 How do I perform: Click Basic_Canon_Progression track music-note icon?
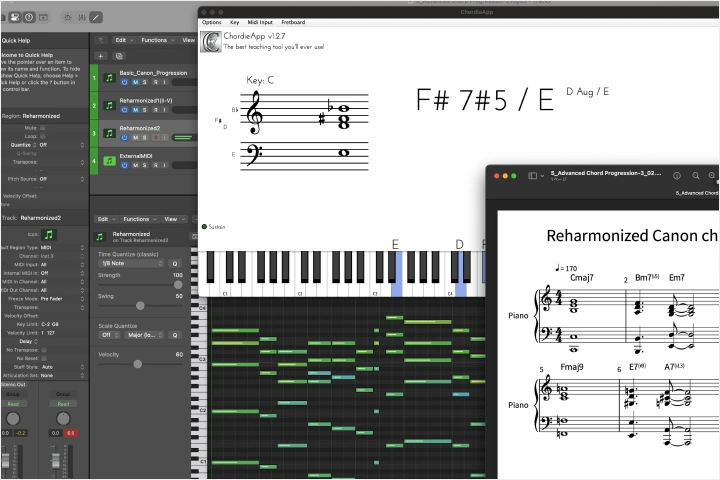point(109,78)
